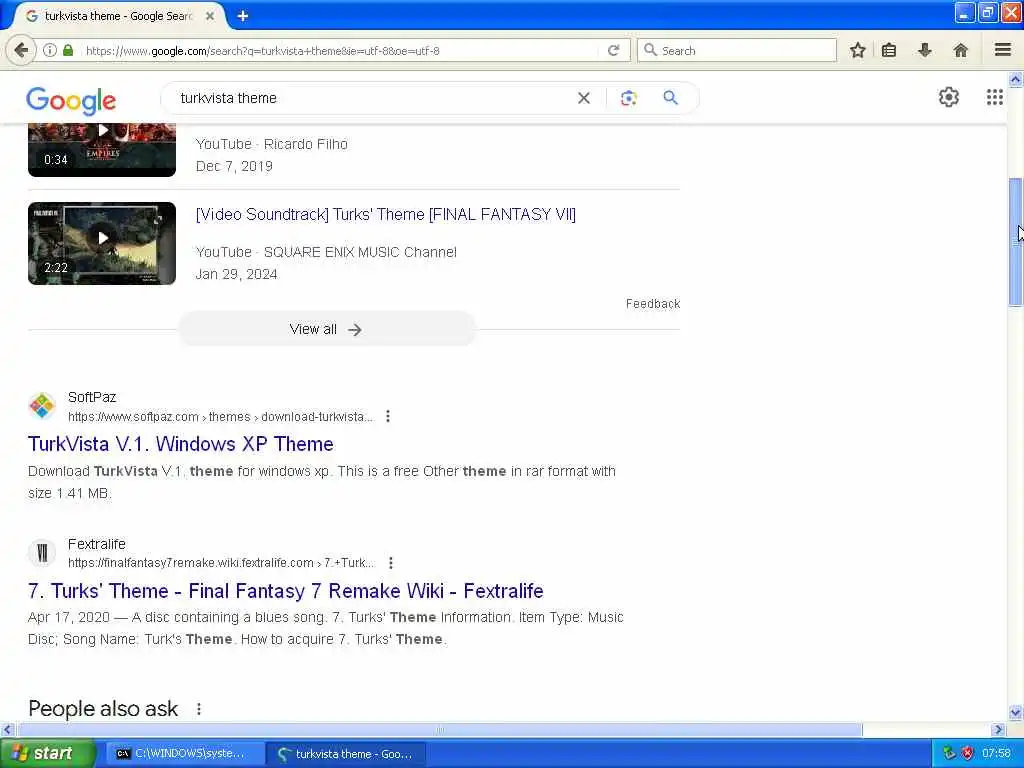The image size is (1024, 768).
Task: Search by image with the Lens icon
Action: pos(628,98)
